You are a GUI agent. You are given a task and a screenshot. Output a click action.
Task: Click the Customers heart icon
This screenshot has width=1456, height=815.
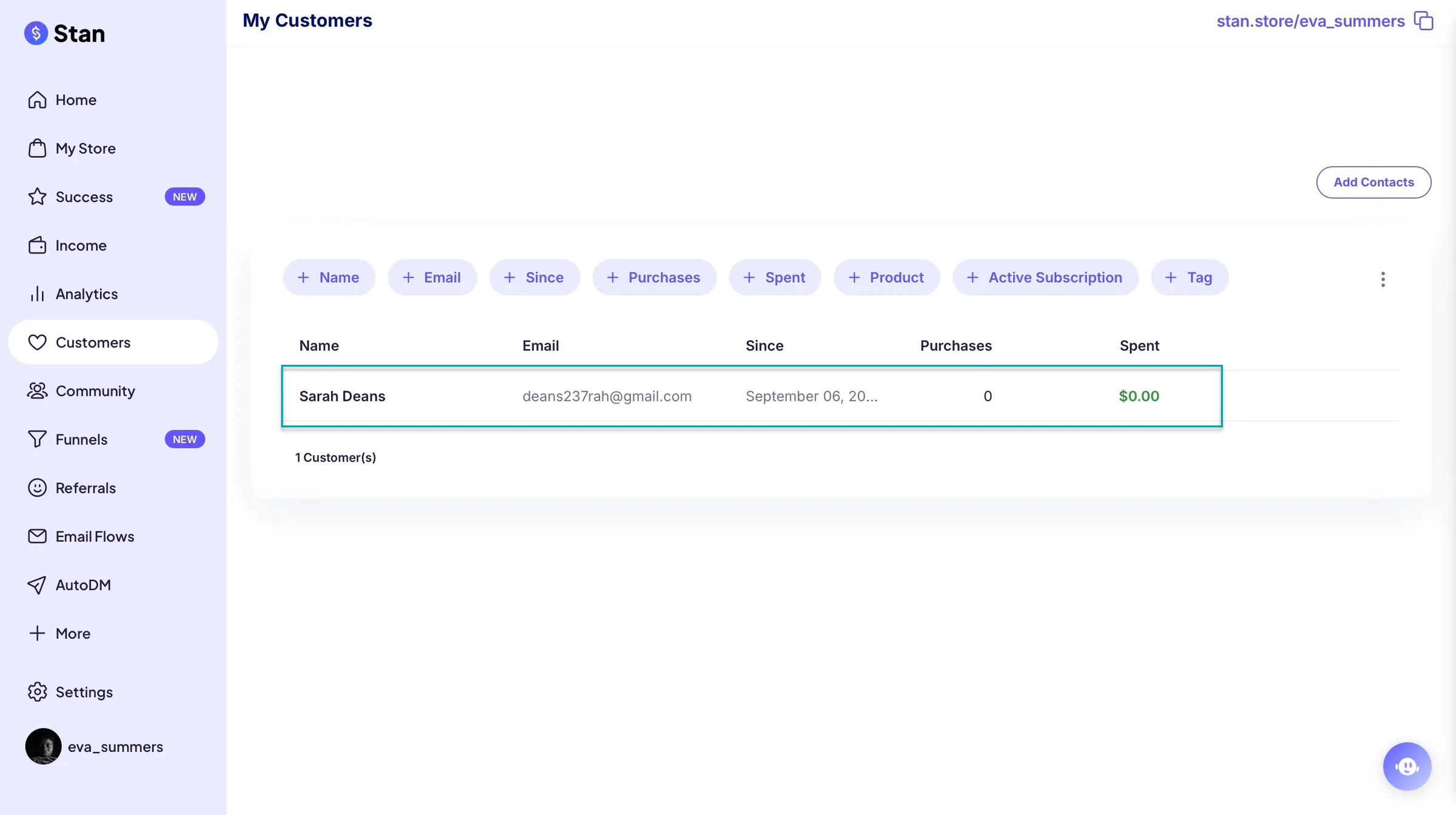[37, 342]
